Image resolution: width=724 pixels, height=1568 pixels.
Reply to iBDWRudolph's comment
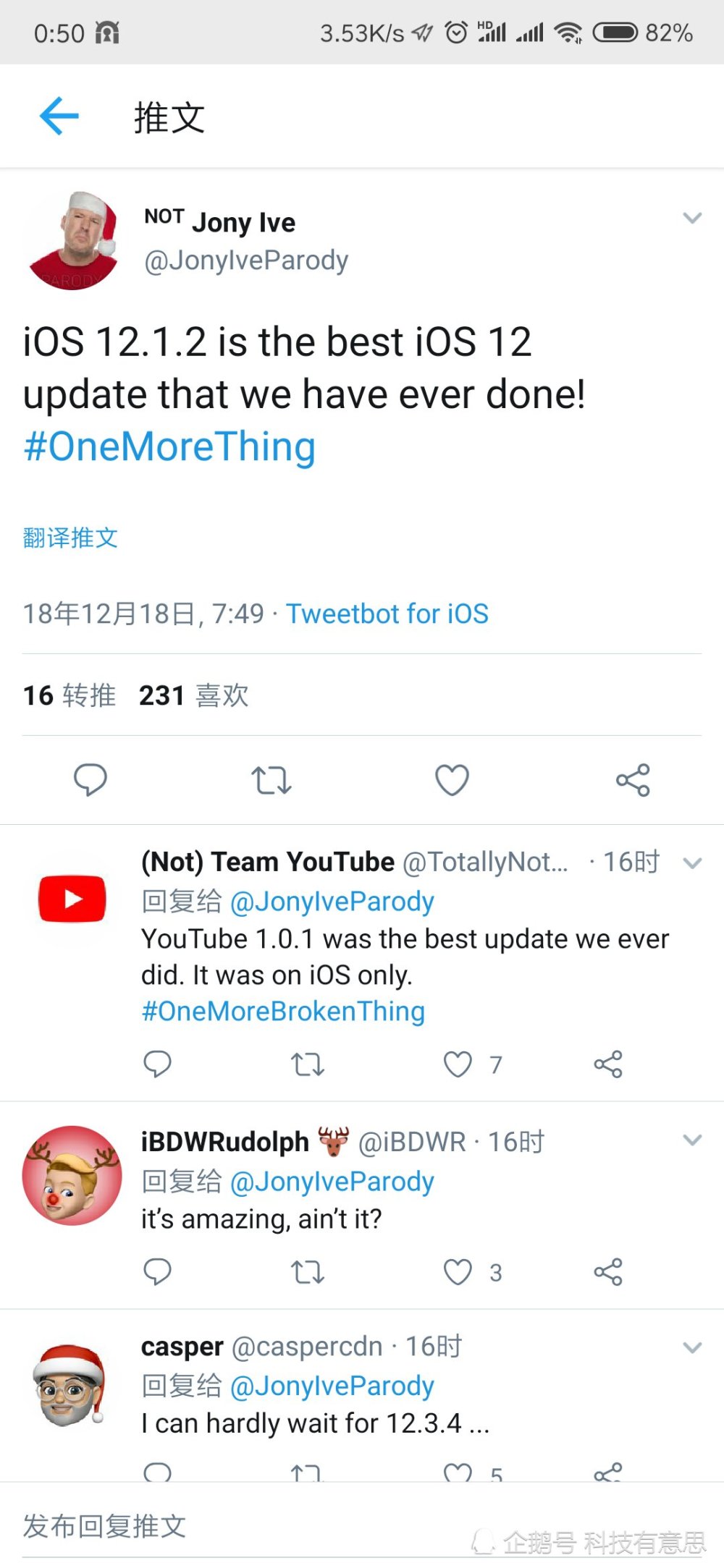click(157, 1272)
